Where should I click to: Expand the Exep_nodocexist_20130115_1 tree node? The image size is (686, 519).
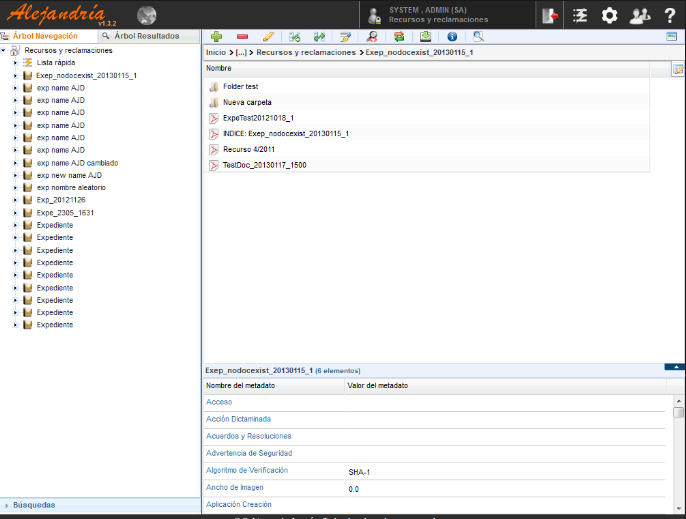coord(16,75)
